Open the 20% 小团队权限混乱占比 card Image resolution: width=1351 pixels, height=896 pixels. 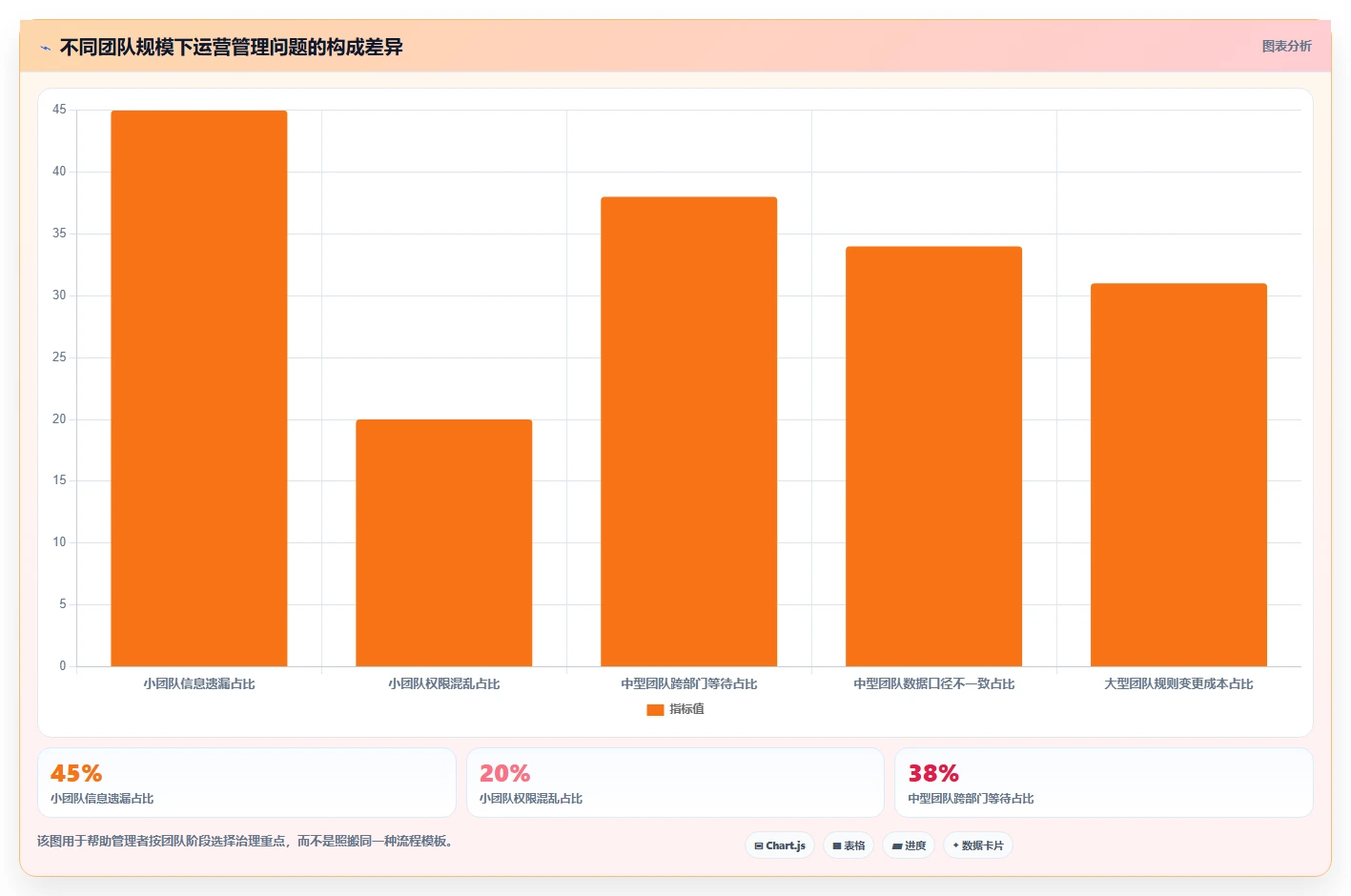(x=675, y=783)
